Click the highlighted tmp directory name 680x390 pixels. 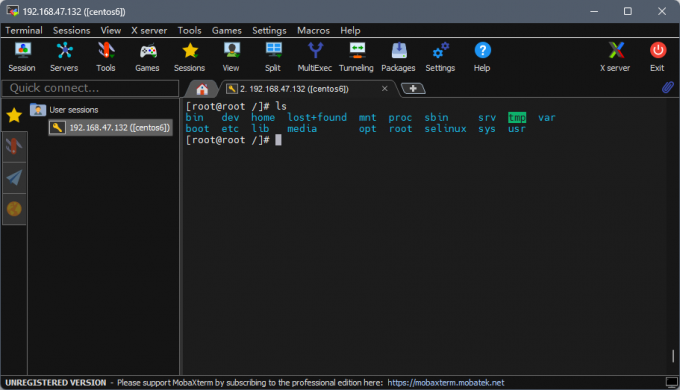tap(517, 118)
